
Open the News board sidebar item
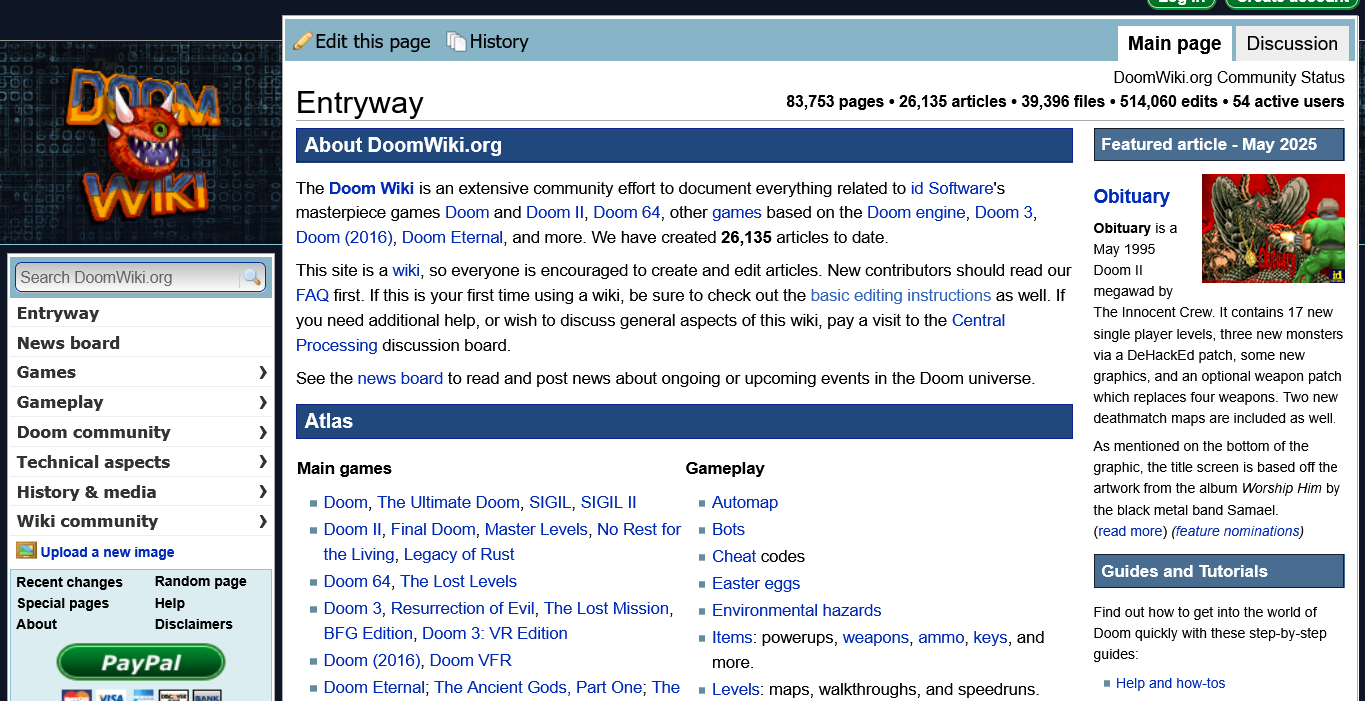point(68,343)
